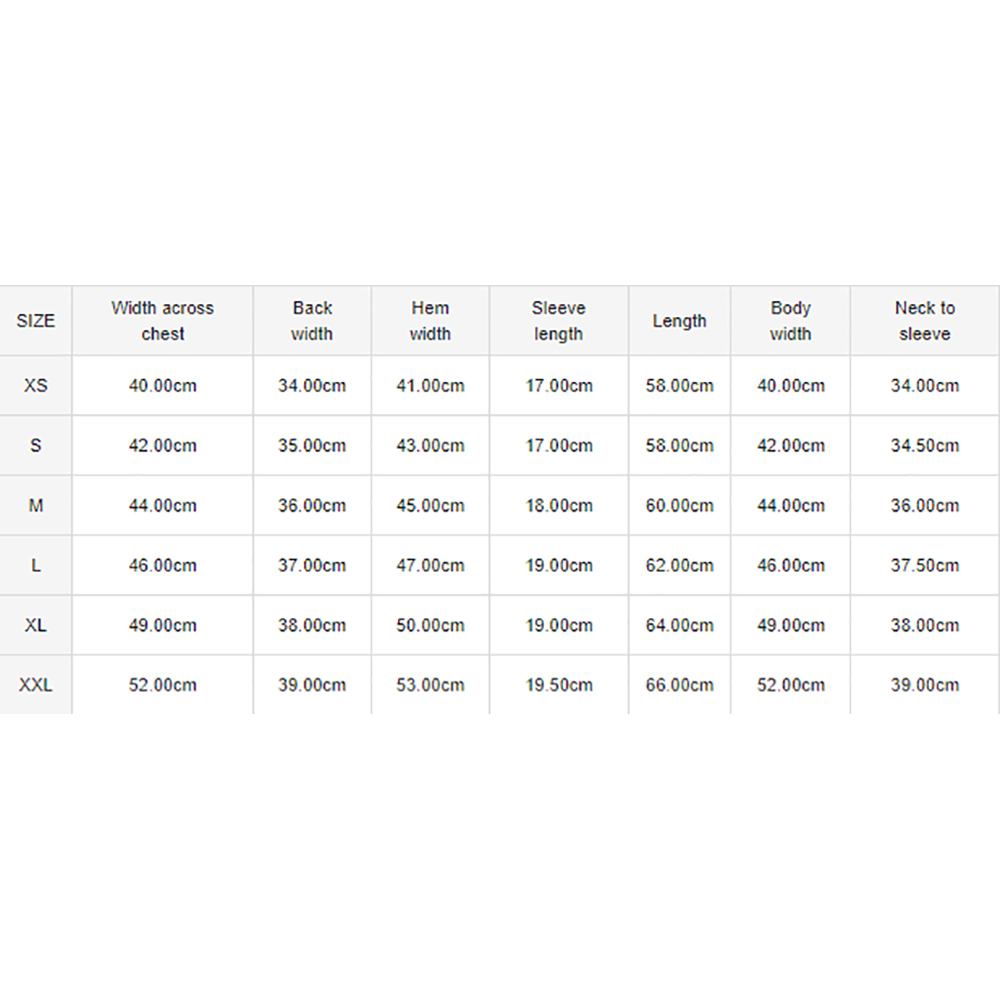Click the 45.00cm hem width cell
This screenshot has height=1000, width=1000.
[430, 505]
